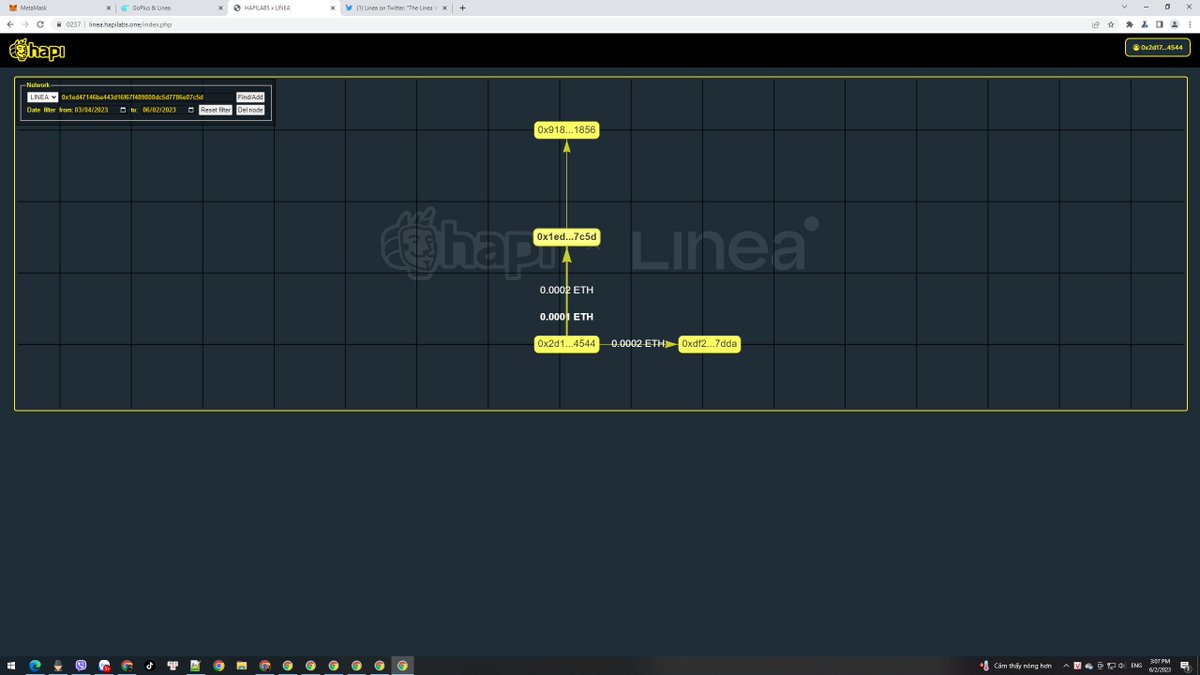Viewport: 1200px width, 675px height.
Task: Set the date filter 'to' field 06/02/2023
Action: [168, 110]
